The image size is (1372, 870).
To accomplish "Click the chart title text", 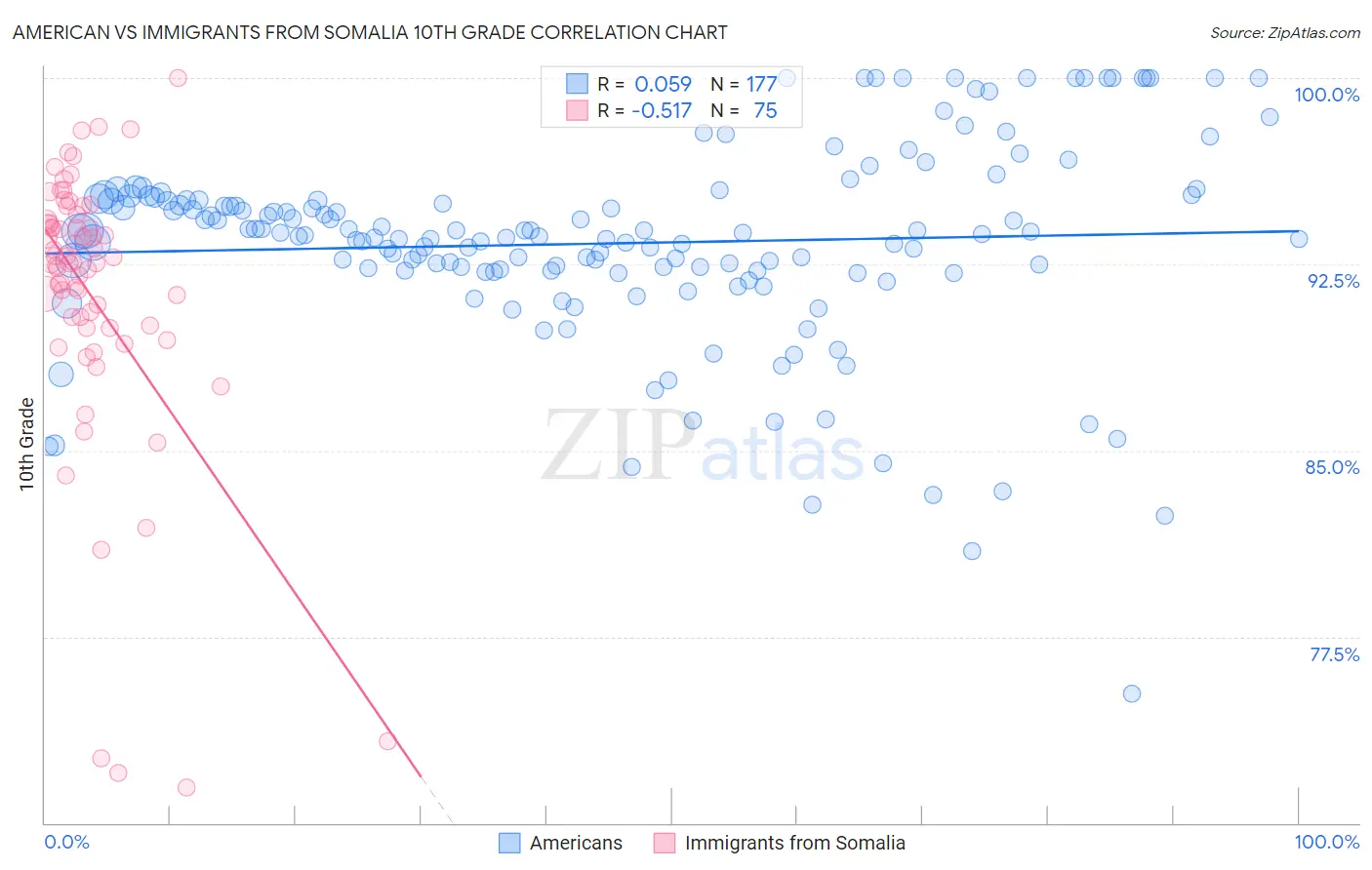I will click(x=370, y=32).
